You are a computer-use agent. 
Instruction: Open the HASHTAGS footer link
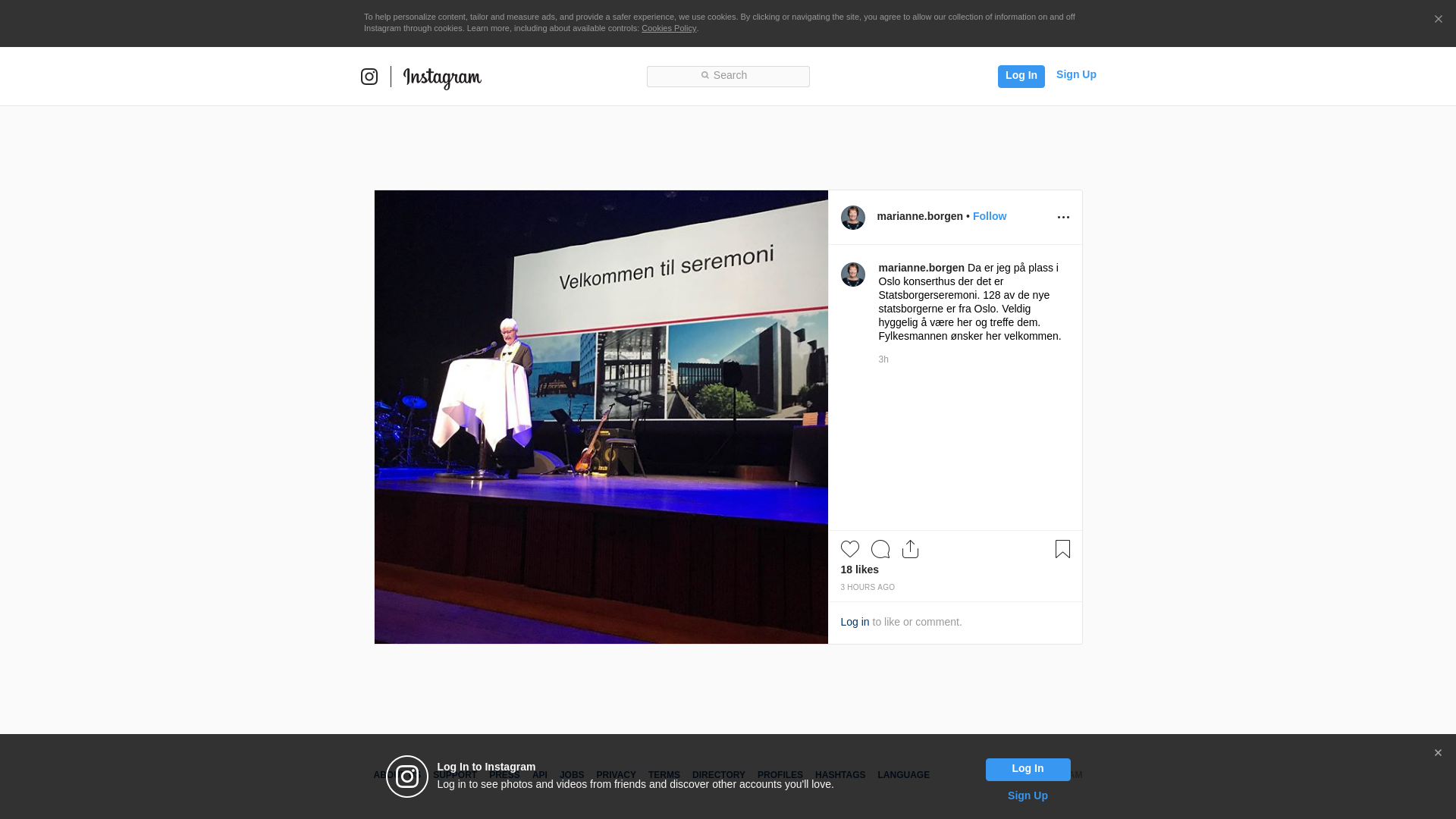point(840,775)
